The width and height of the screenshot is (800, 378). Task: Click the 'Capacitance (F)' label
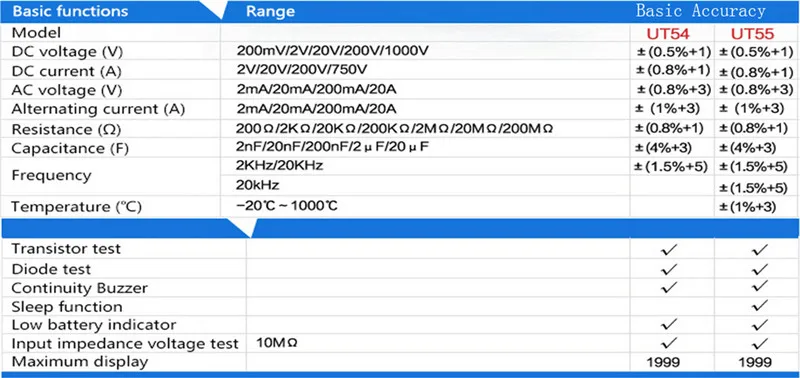click(x=70, y=149)
